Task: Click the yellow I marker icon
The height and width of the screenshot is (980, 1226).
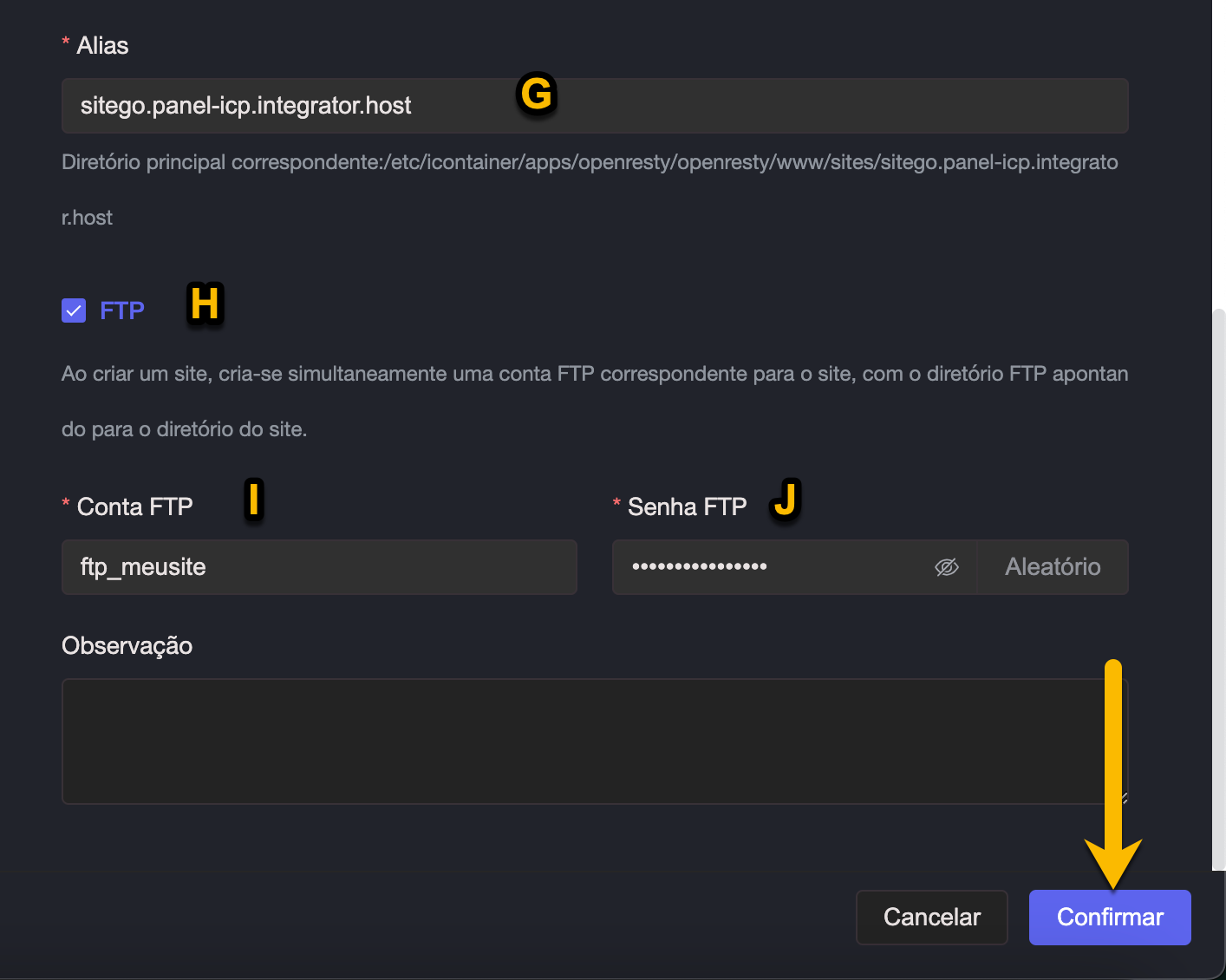Action: pos(253,500)
